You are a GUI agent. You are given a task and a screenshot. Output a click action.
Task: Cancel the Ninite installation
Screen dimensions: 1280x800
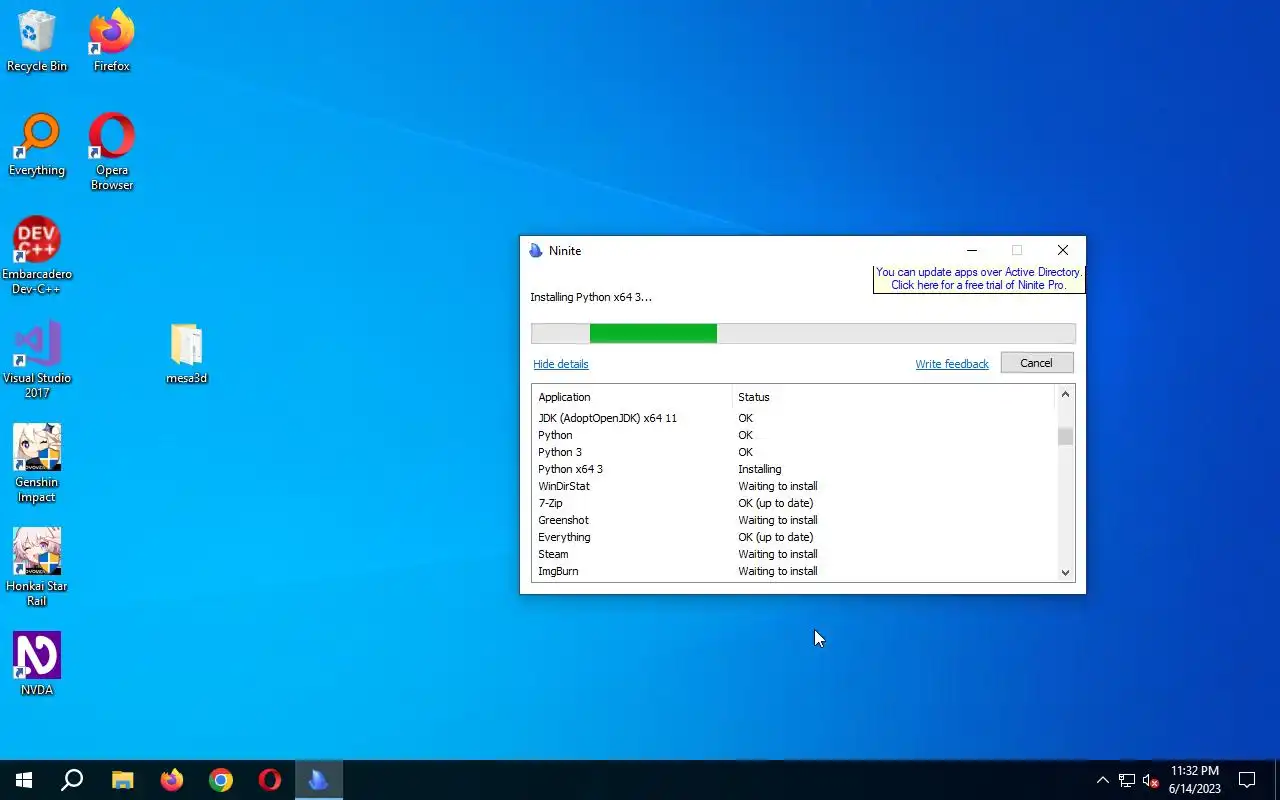click(1036, 363)
